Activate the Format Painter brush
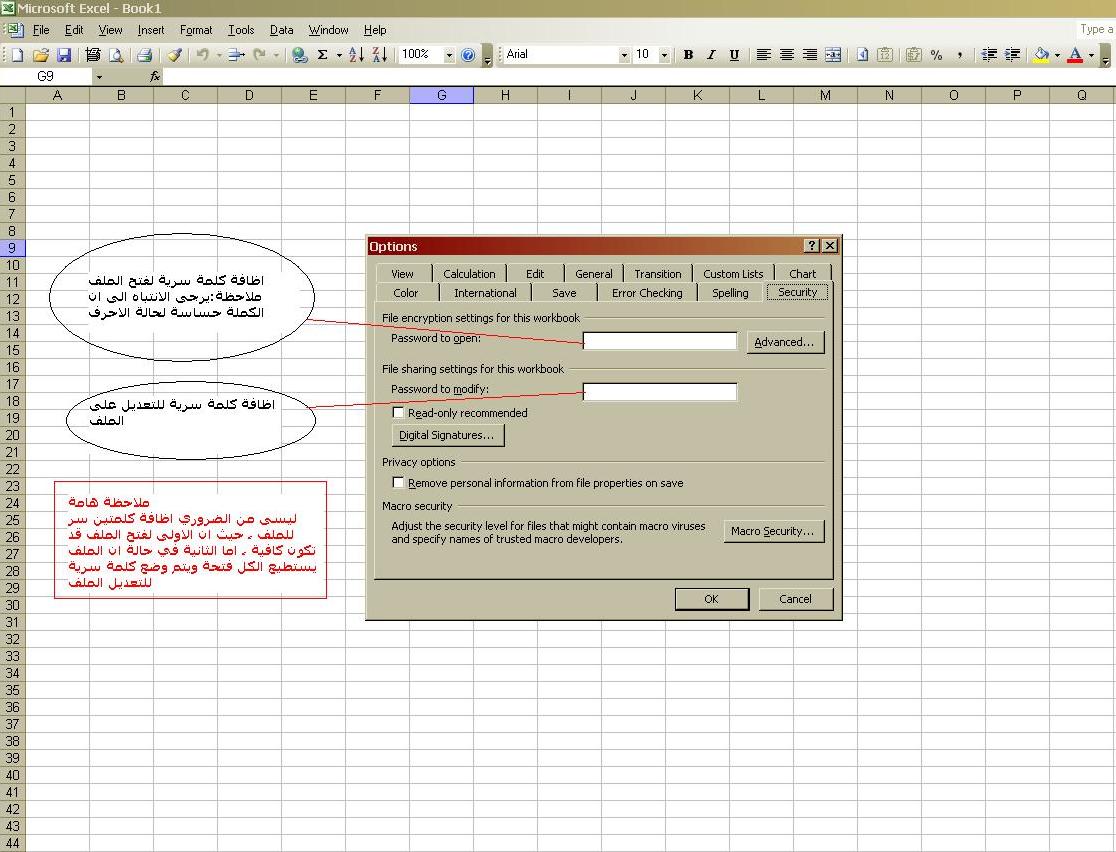 tap(174, 55)
